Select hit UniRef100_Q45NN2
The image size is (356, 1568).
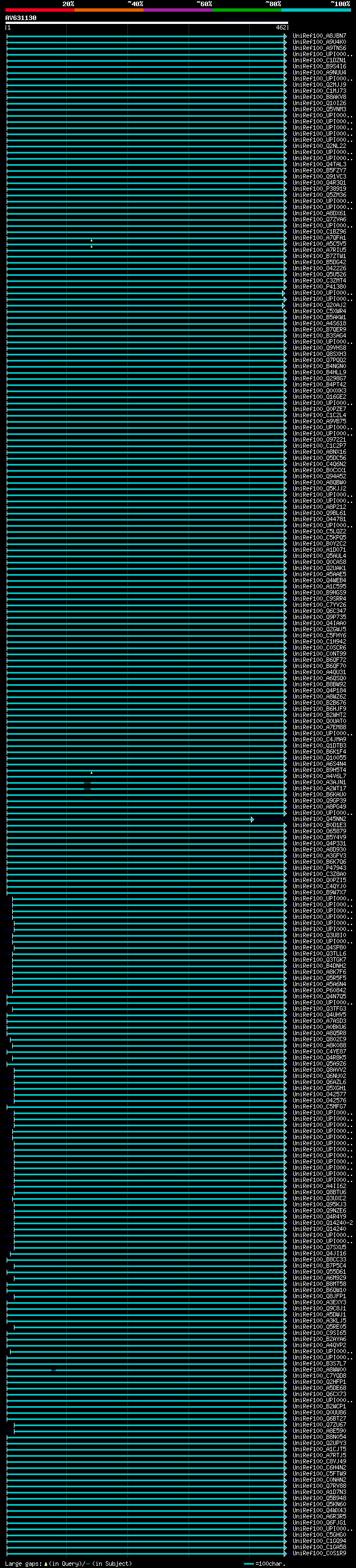(319, 819)
